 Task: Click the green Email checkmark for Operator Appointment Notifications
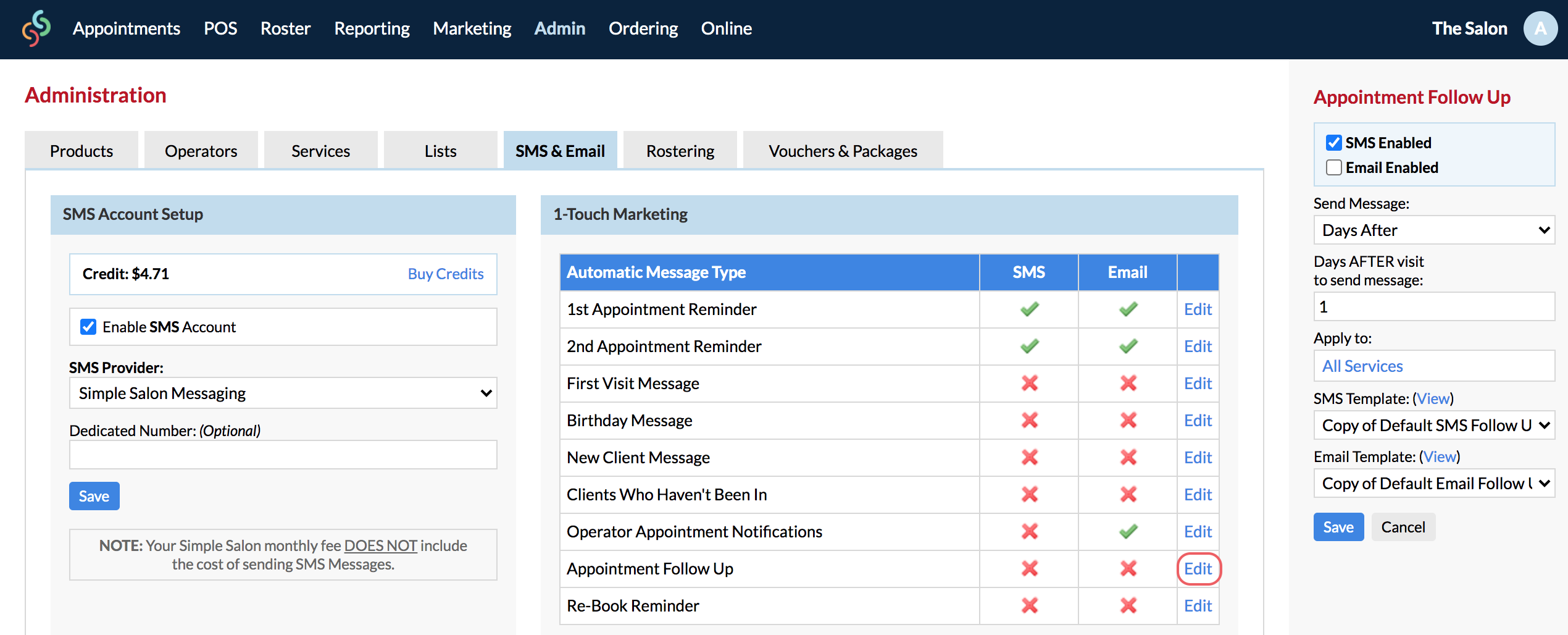[x=1128, y=532]
